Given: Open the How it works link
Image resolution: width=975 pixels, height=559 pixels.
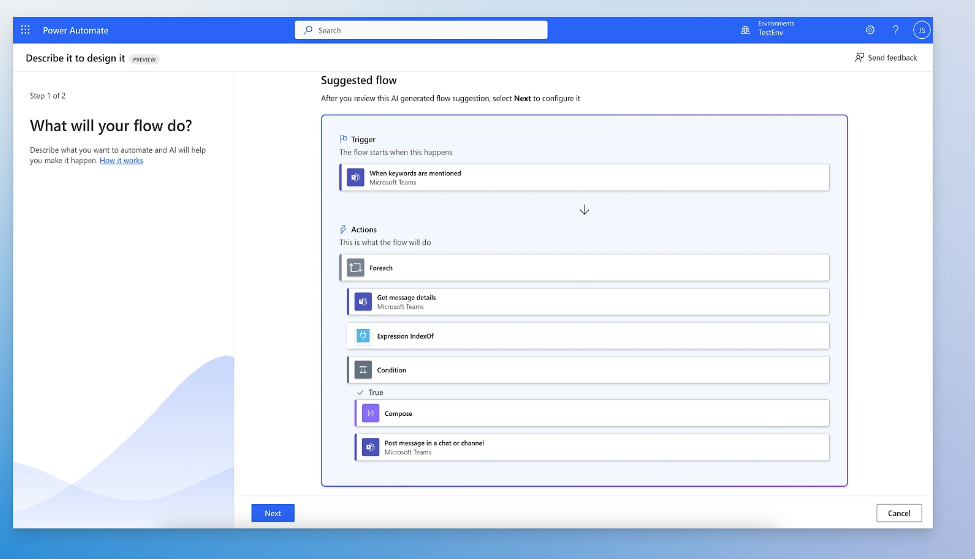Looking at the screenshot, I should tap(121, 160).
